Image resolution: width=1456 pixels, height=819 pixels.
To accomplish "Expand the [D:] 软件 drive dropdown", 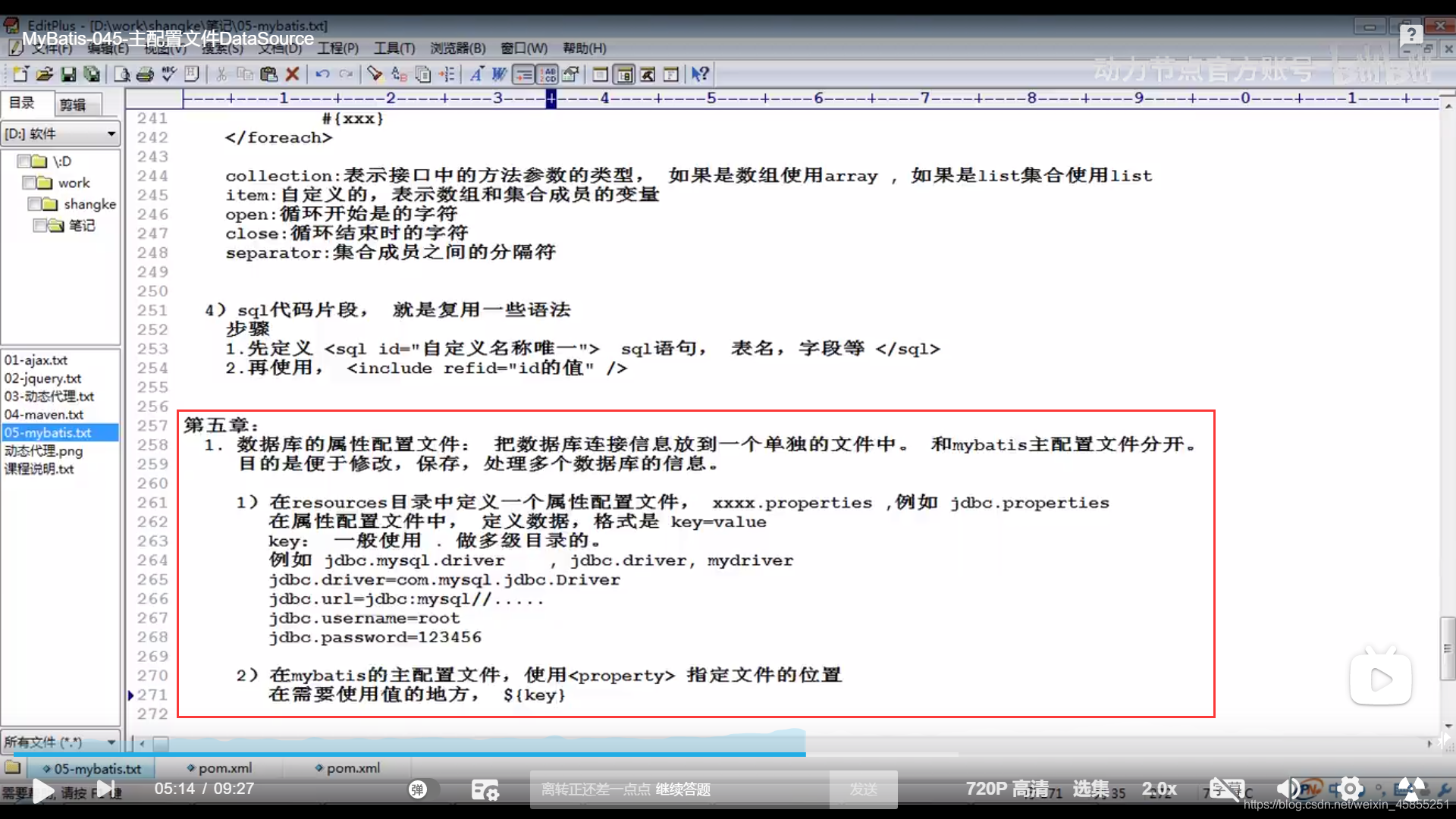I will (61, 133).
